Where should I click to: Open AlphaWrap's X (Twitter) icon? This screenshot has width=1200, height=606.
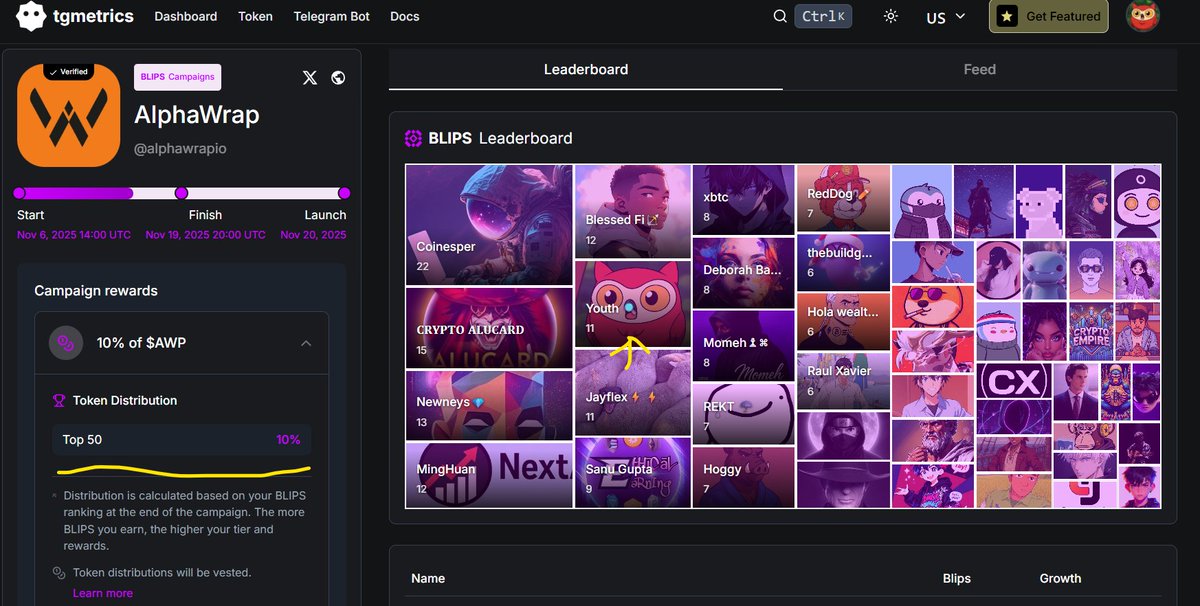310,77
